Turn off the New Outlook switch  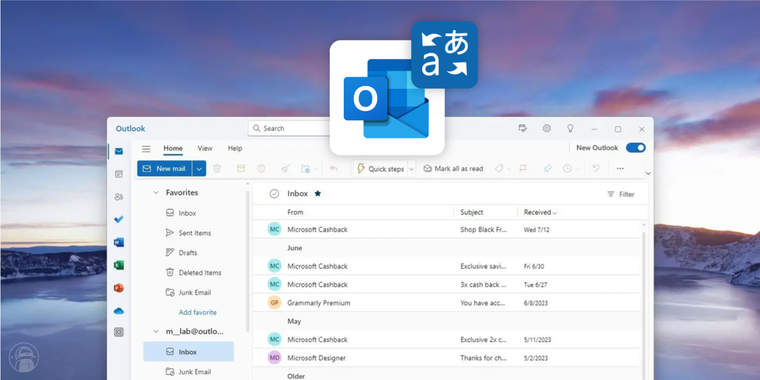(635, 148)
